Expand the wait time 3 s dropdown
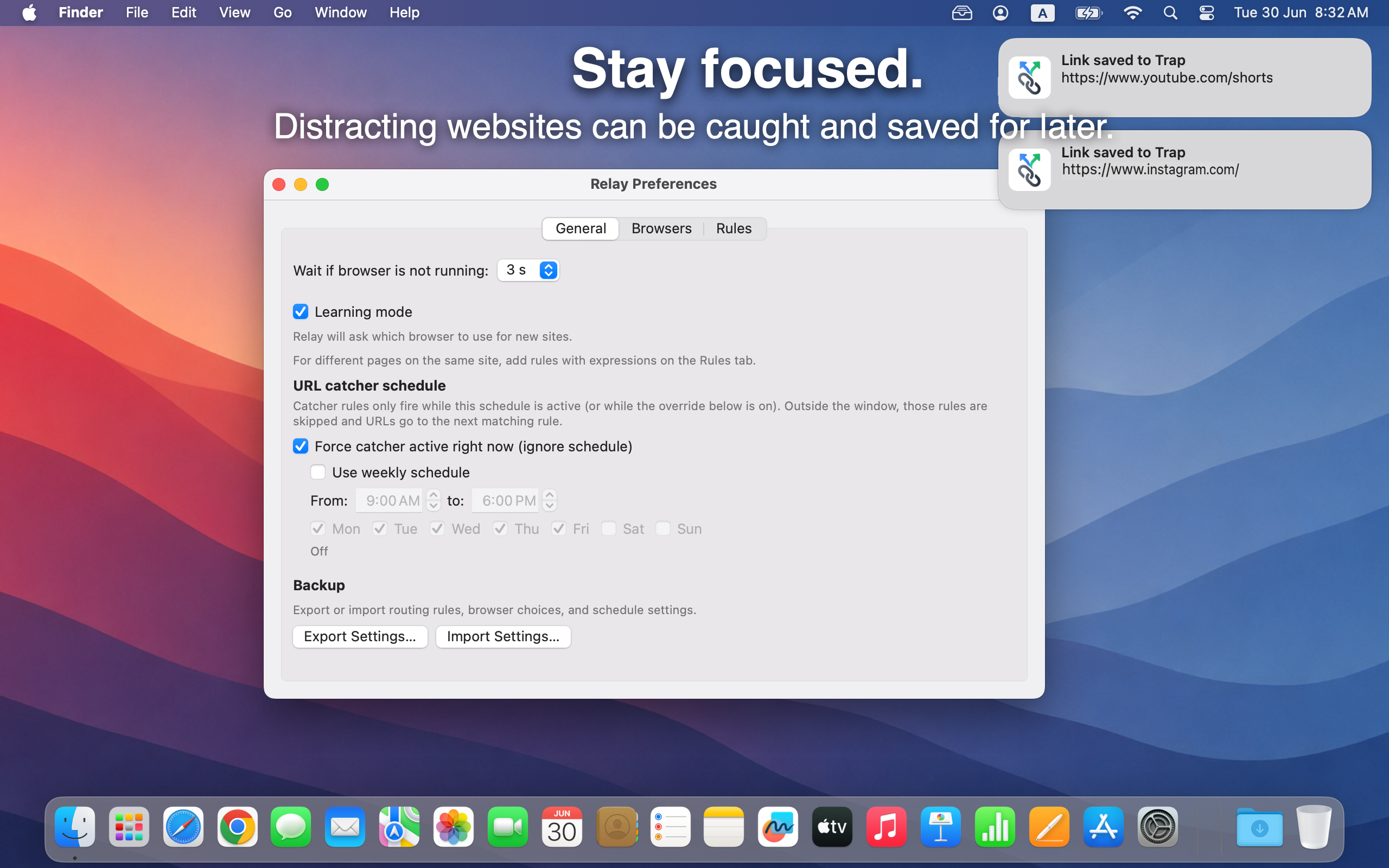1389x868 pixels. [528, 270]
